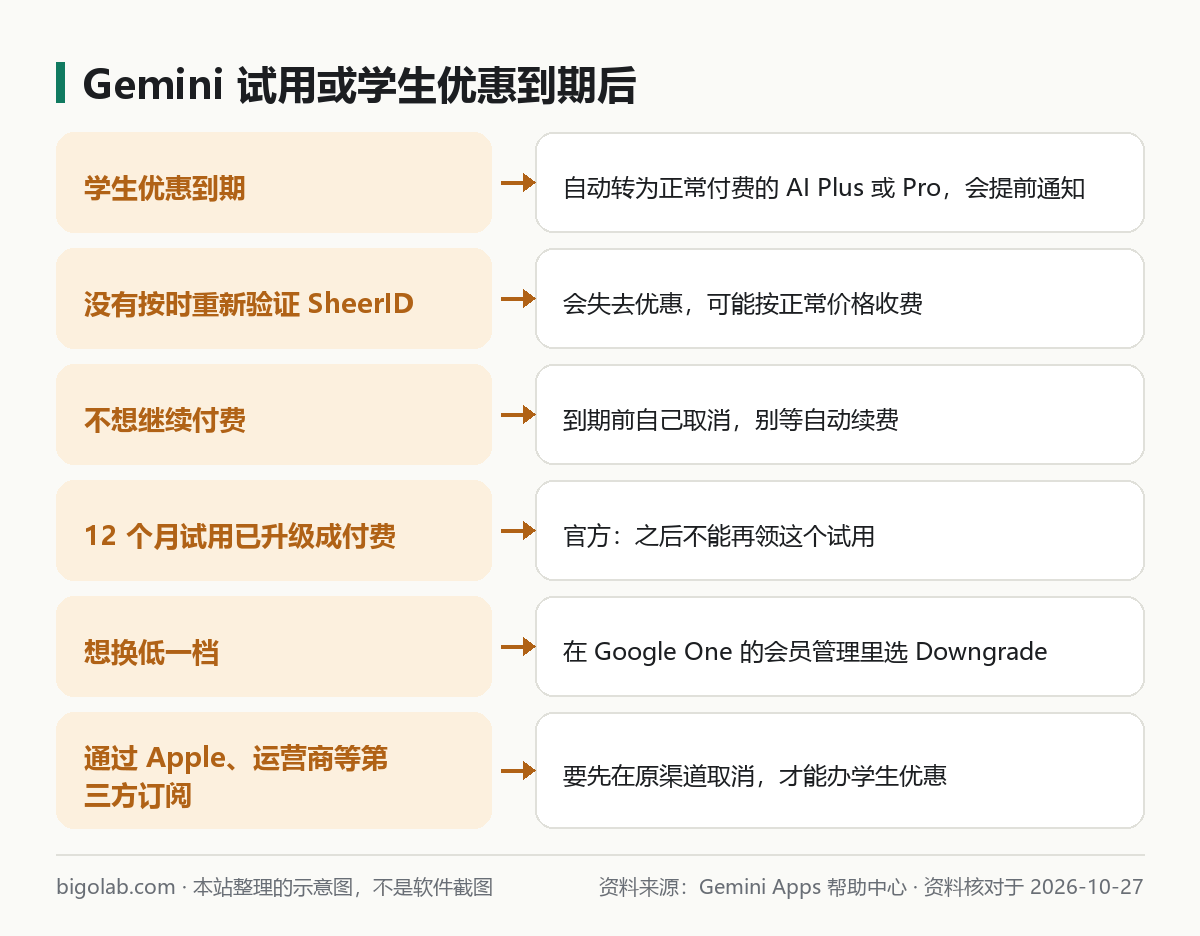
Task: Click the text "自动转为正常付费的 AI Plus 或 Pro，会提前通知"
Action: pyautogui.click(x=824, y=188)
